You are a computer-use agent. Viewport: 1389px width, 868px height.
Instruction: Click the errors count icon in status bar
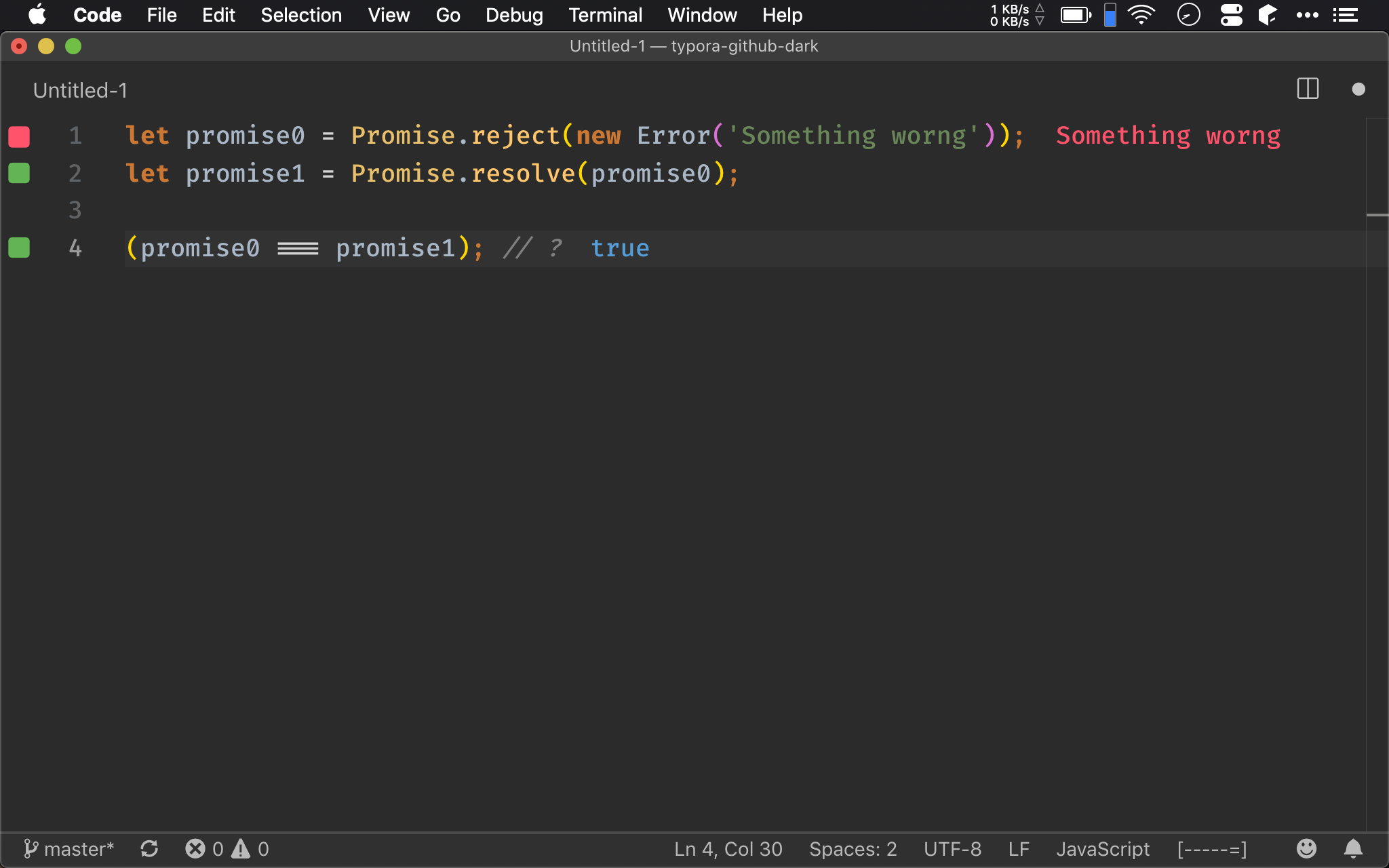click(195, 849)
